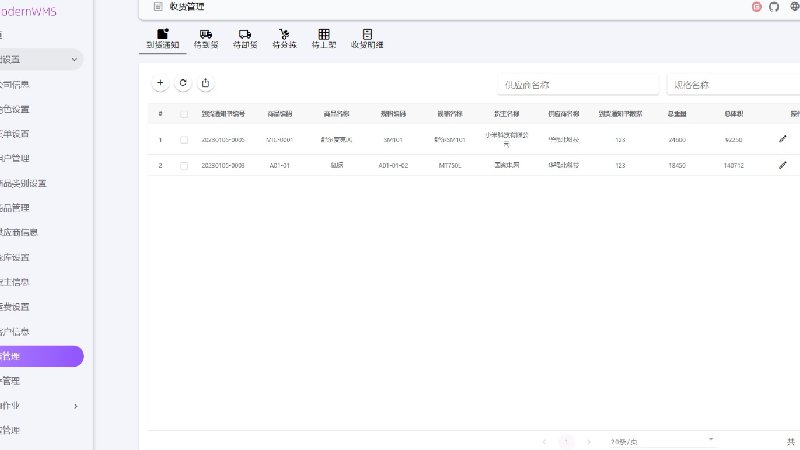Open the rows-per-page dropdown

click(x=662, y=441)
